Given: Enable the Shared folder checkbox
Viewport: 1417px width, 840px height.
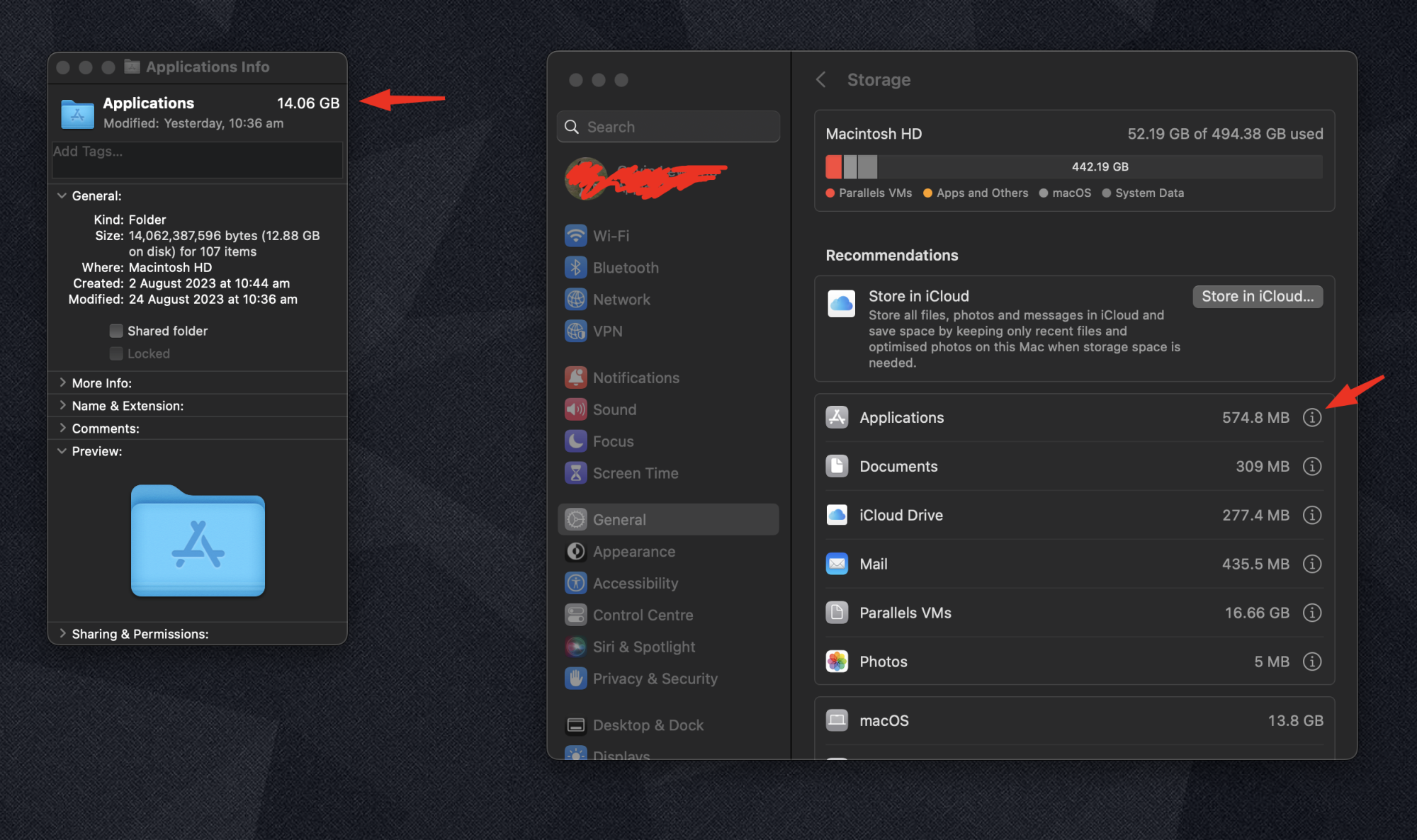Looking at the screenshot, I should coord(116,331).
